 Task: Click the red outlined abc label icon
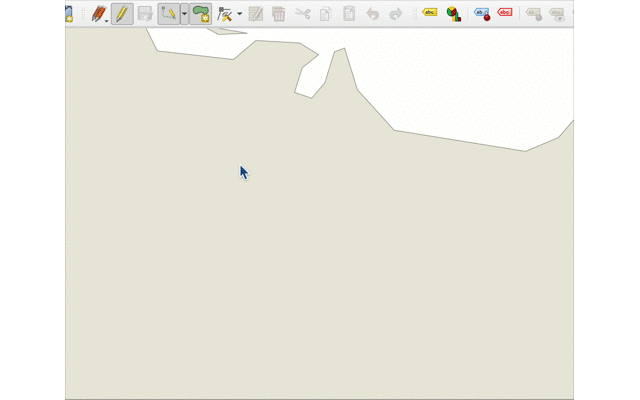coord(505,12)
